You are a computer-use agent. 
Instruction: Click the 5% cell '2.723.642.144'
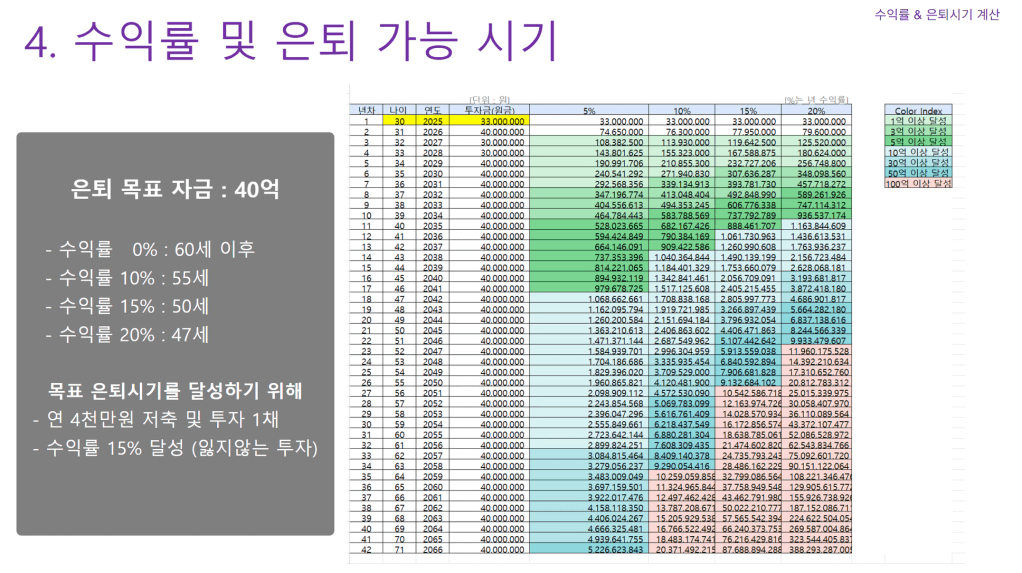(589, 434)
